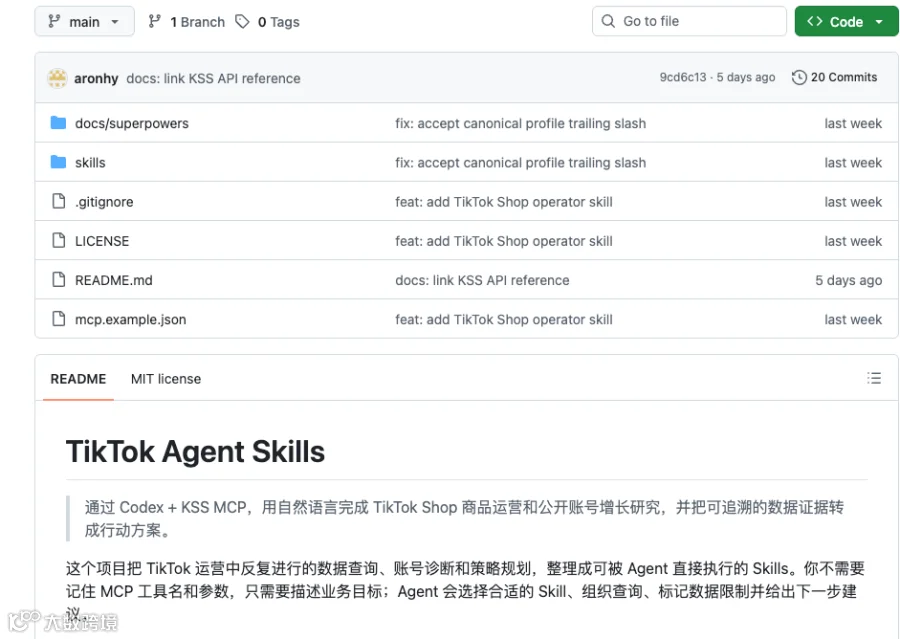Click the aronhy user avatar
Viewport: 900px width, 639px height.
57,78
